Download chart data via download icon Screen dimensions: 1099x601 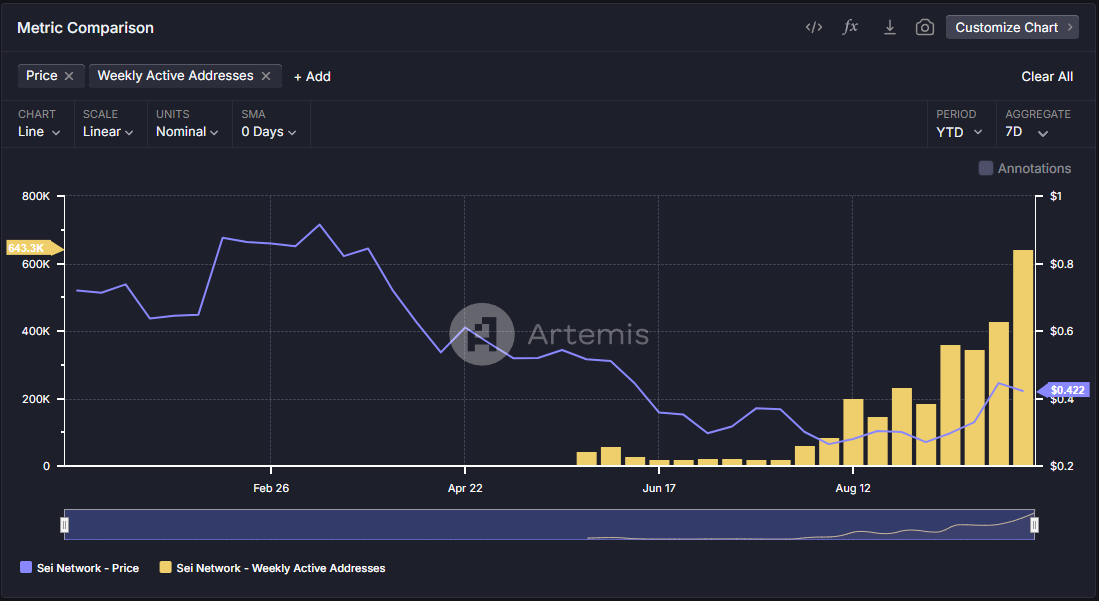click(889, 27)
